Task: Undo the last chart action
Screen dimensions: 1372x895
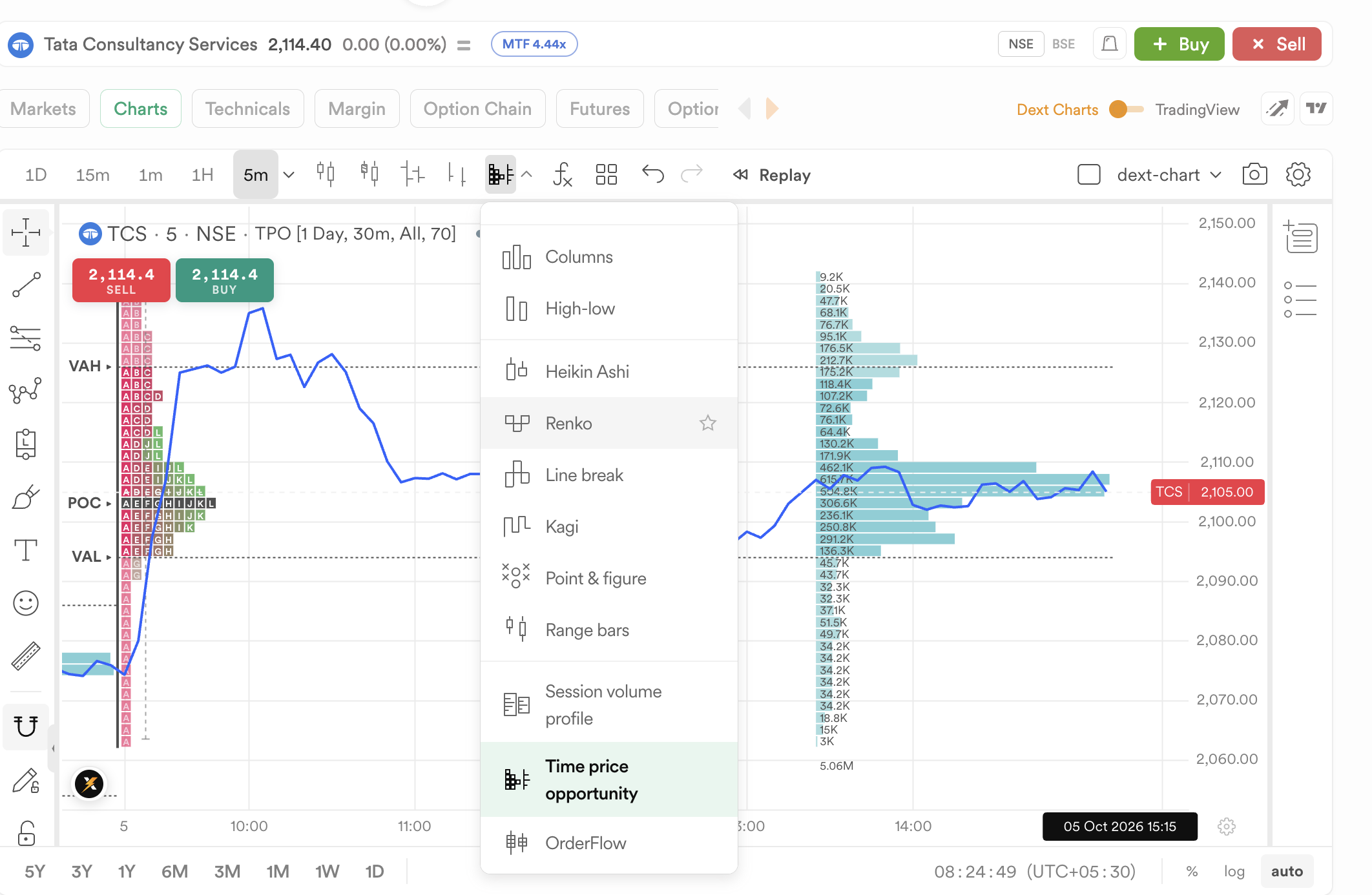Action: pyautogui.click(x=652, y=174)
